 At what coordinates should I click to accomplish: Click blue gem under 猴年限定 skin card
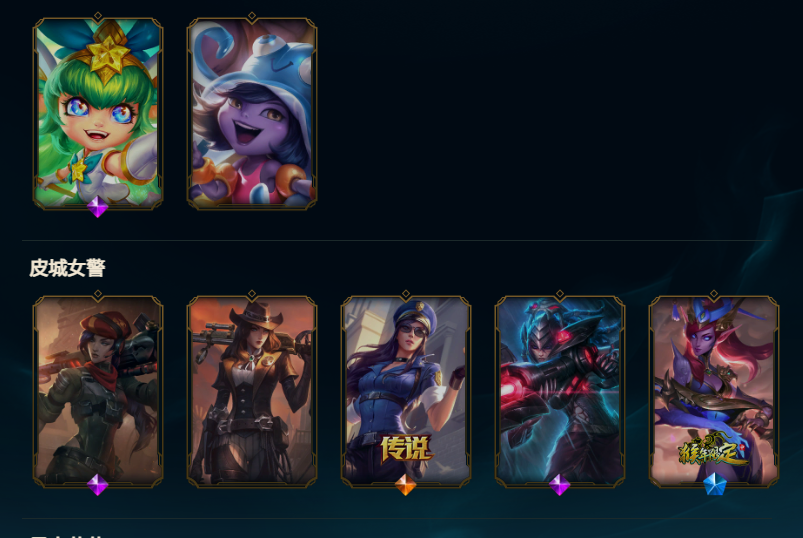714,485
